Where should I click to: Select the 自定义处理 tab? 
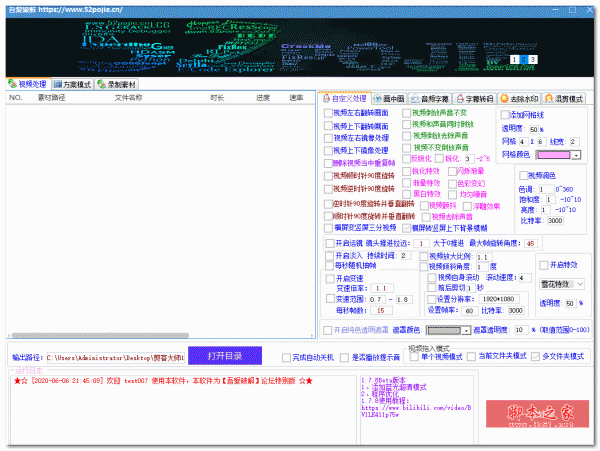pyautogui.click(x=344, y=98)
